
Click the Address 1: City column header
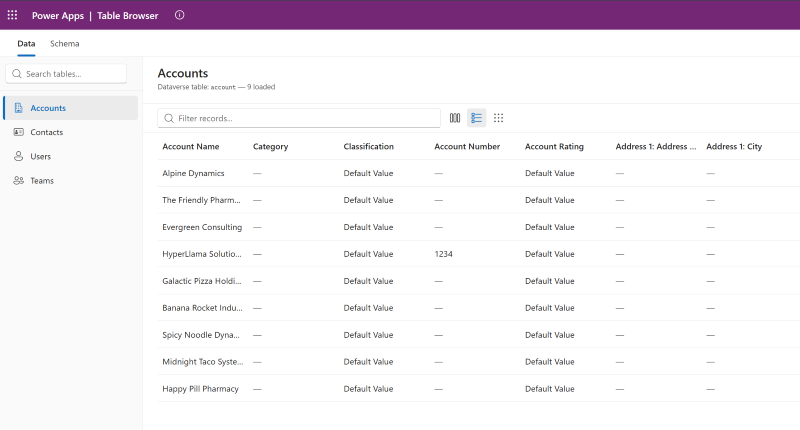pos(734,147)
